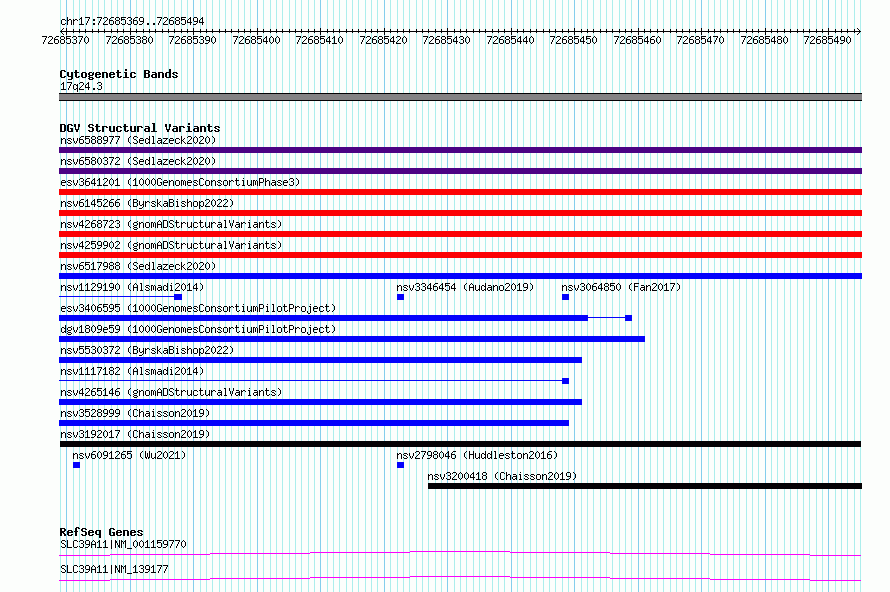Select the purple bar under nsv6580372

tap(460, 171)
